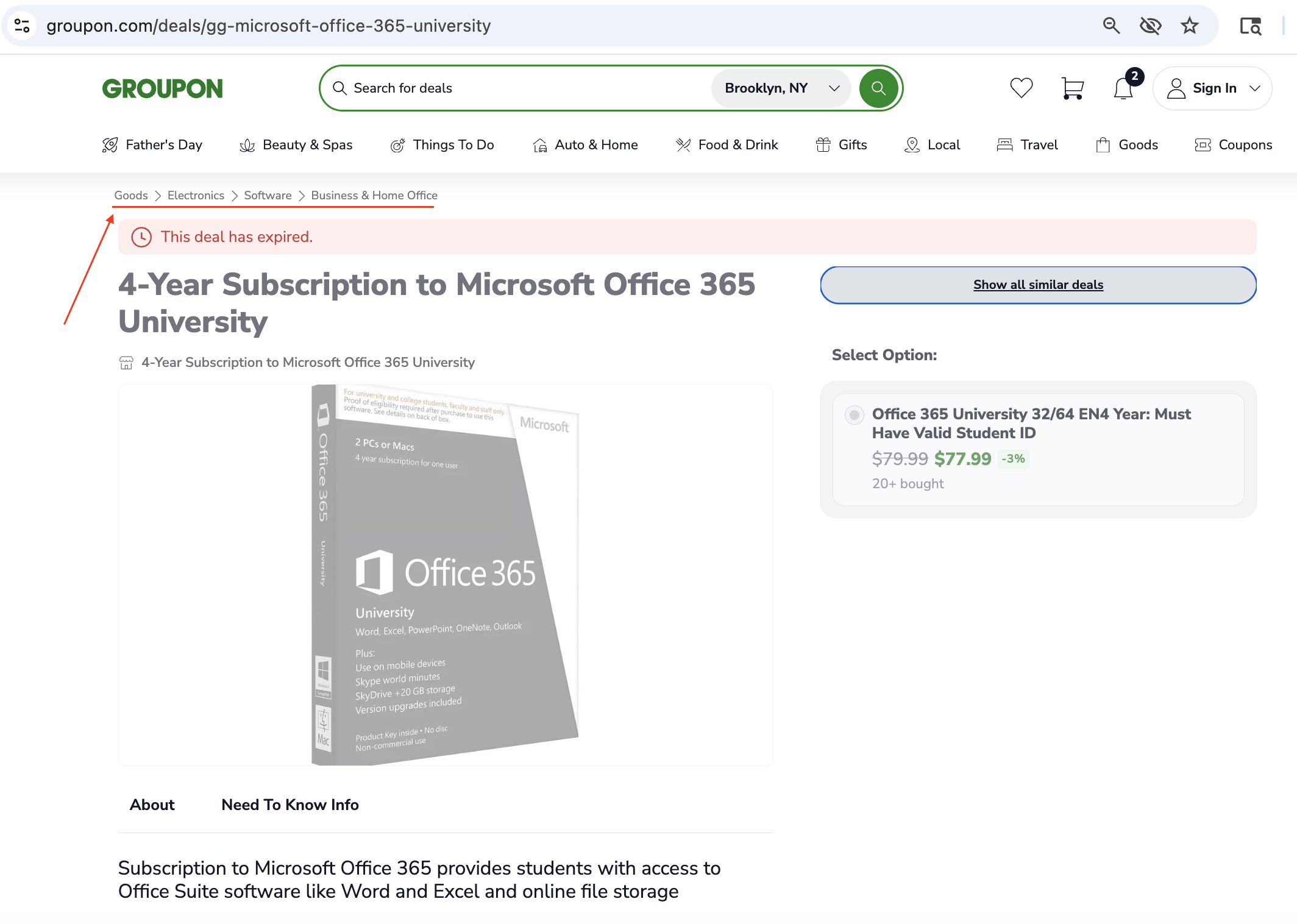Click the Auto & Home house icon
Screen dimensions: 1297x924
pos(539,145)
